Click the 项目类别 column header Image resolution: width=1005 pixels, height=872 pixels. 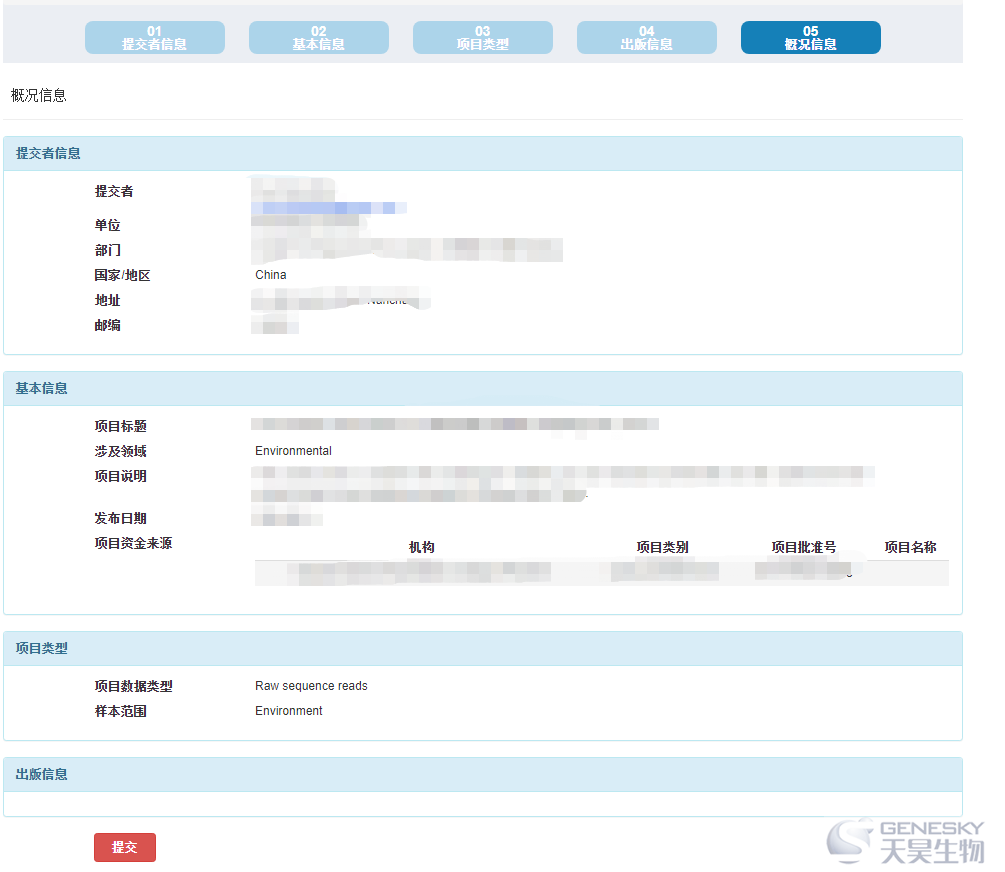(x=662, y=547)
